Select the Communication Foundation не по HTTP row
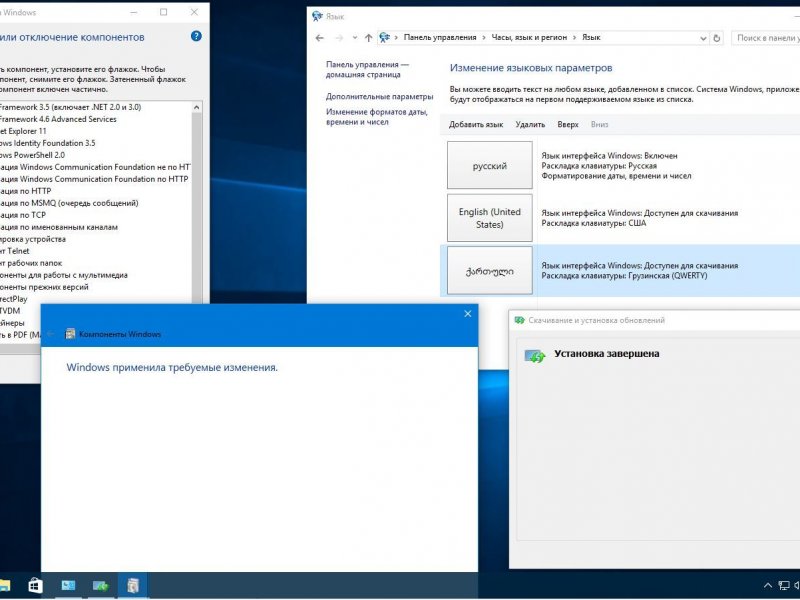This screenshot has height=600, width=800. click(x=95, y=167)
